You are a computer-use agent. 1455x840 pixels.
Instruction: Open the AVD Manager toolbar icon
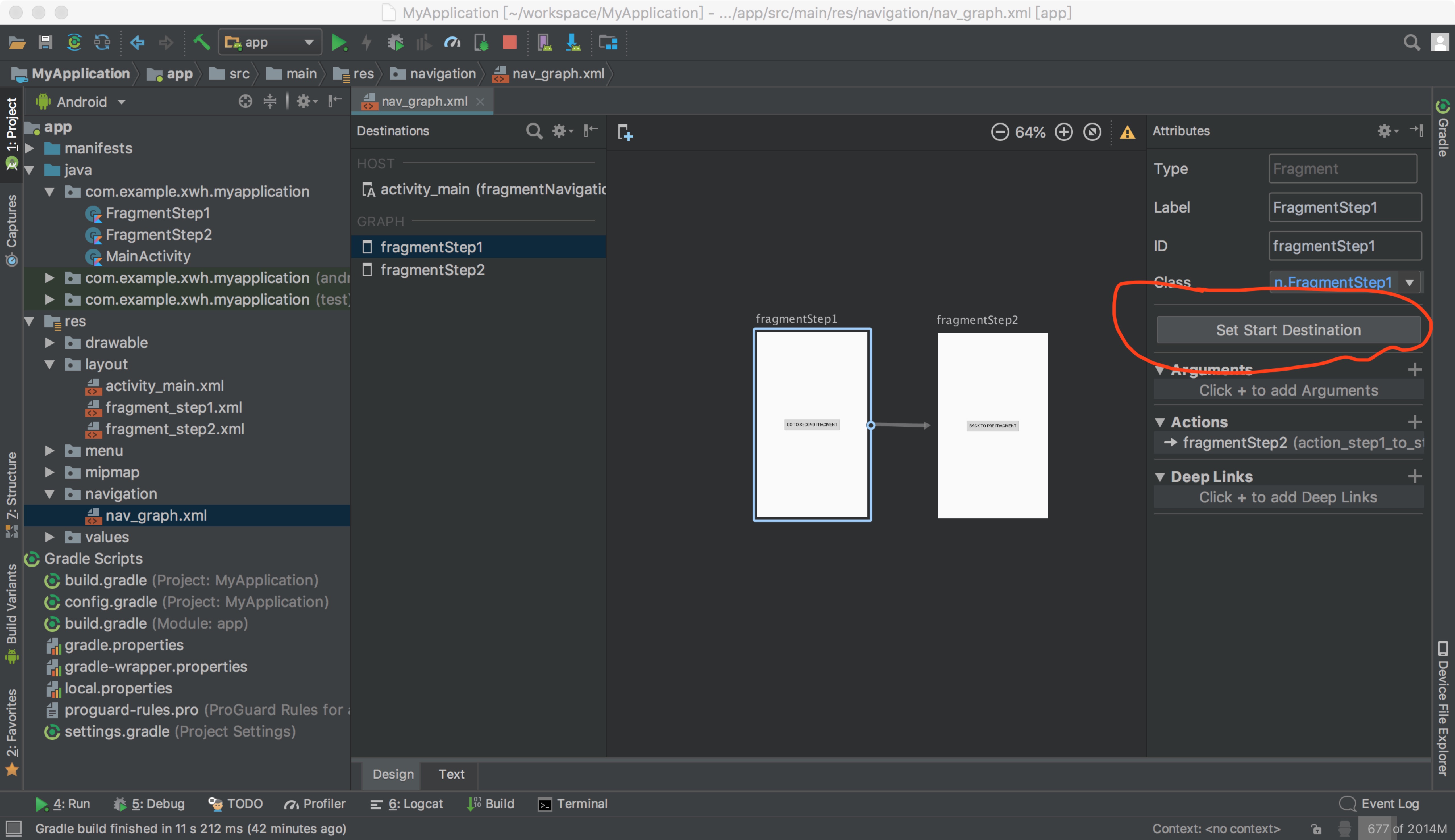[544, 42]
